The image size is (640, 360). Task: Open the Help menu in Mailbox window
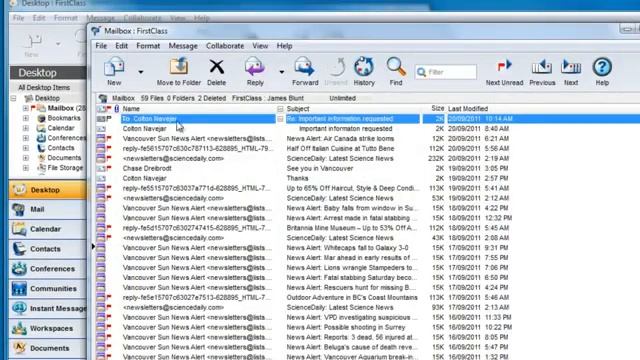click(284, 46)
